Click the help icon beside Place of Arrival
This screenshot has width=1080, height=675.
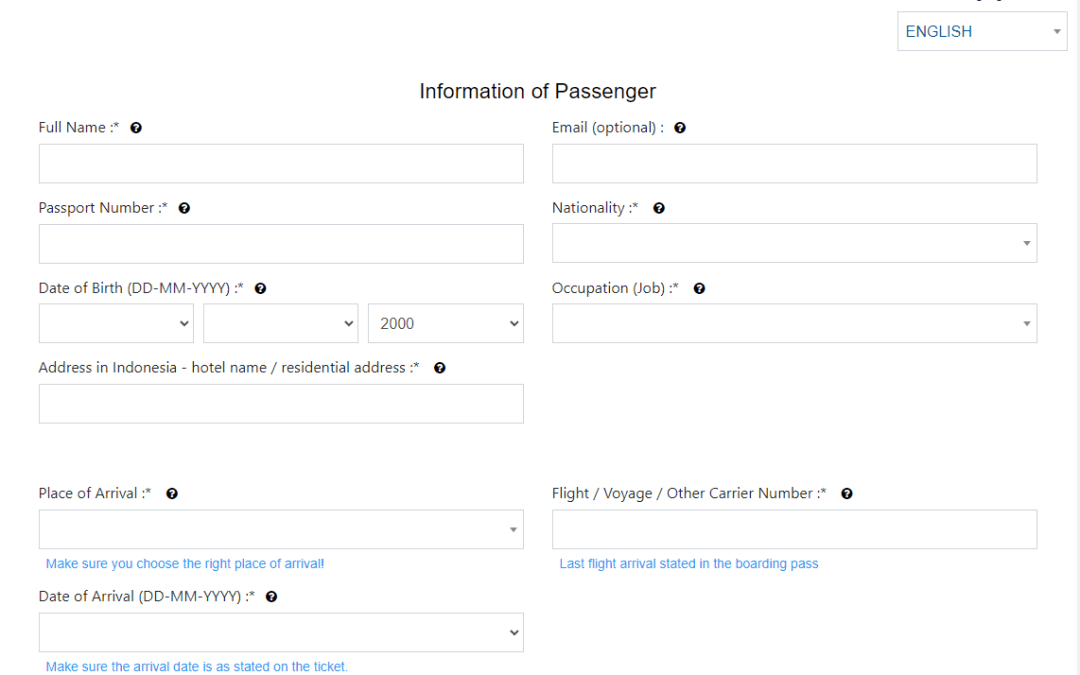[x=172, y=494]
